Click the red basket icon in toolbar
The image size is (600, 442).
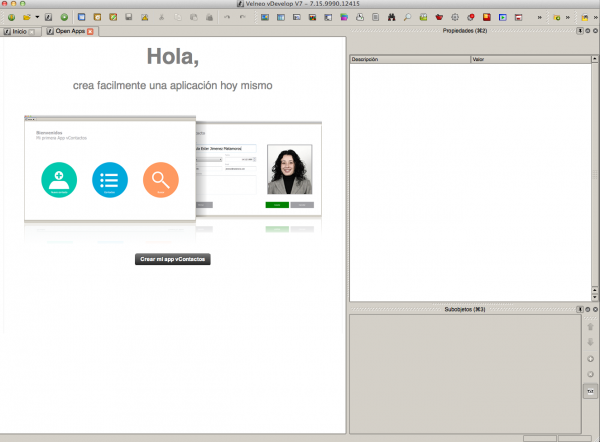[439, 17]
